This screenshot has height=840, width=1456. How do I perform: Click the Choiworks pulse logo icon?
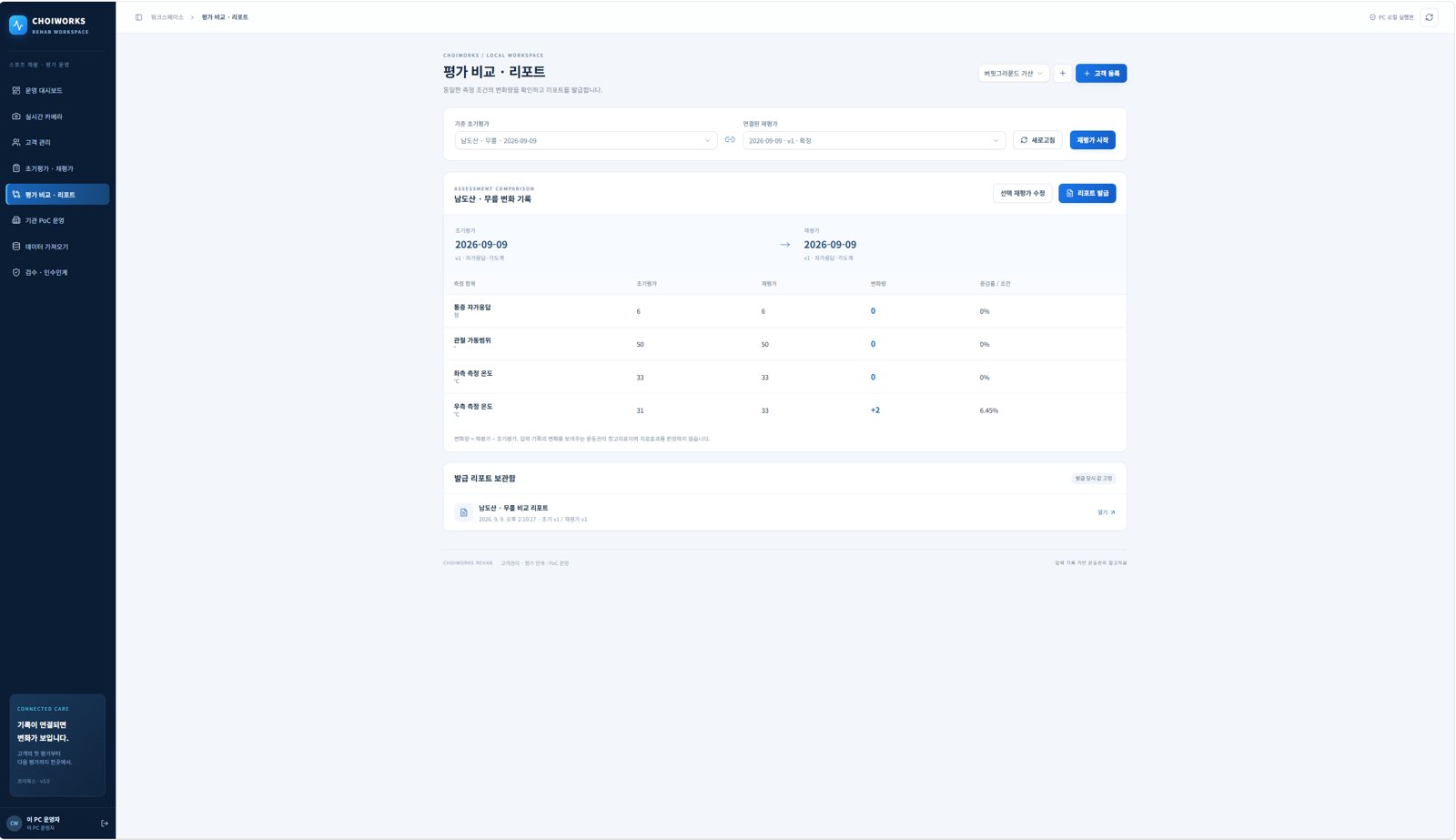point(18,25)
